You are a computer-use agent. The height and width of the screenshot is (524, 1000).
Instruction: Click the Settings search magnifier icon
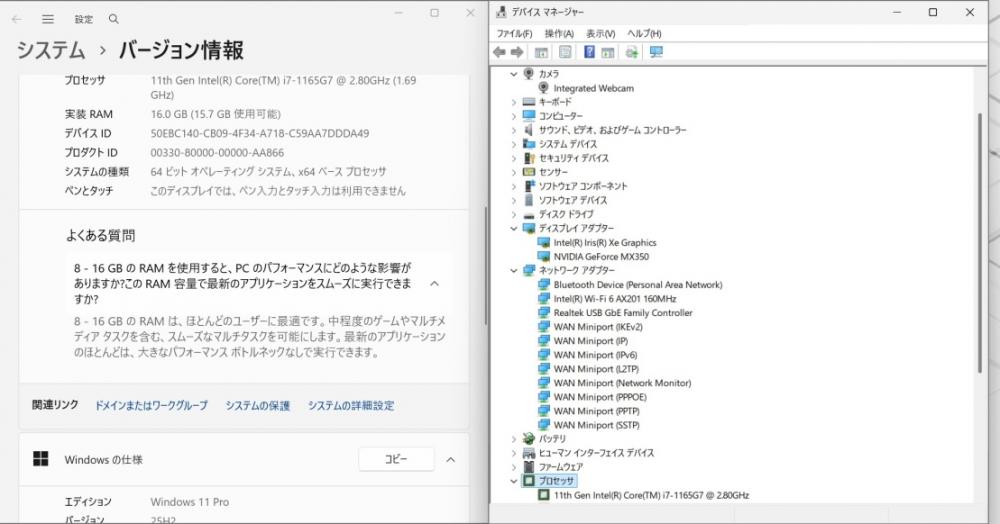[114, 19]
